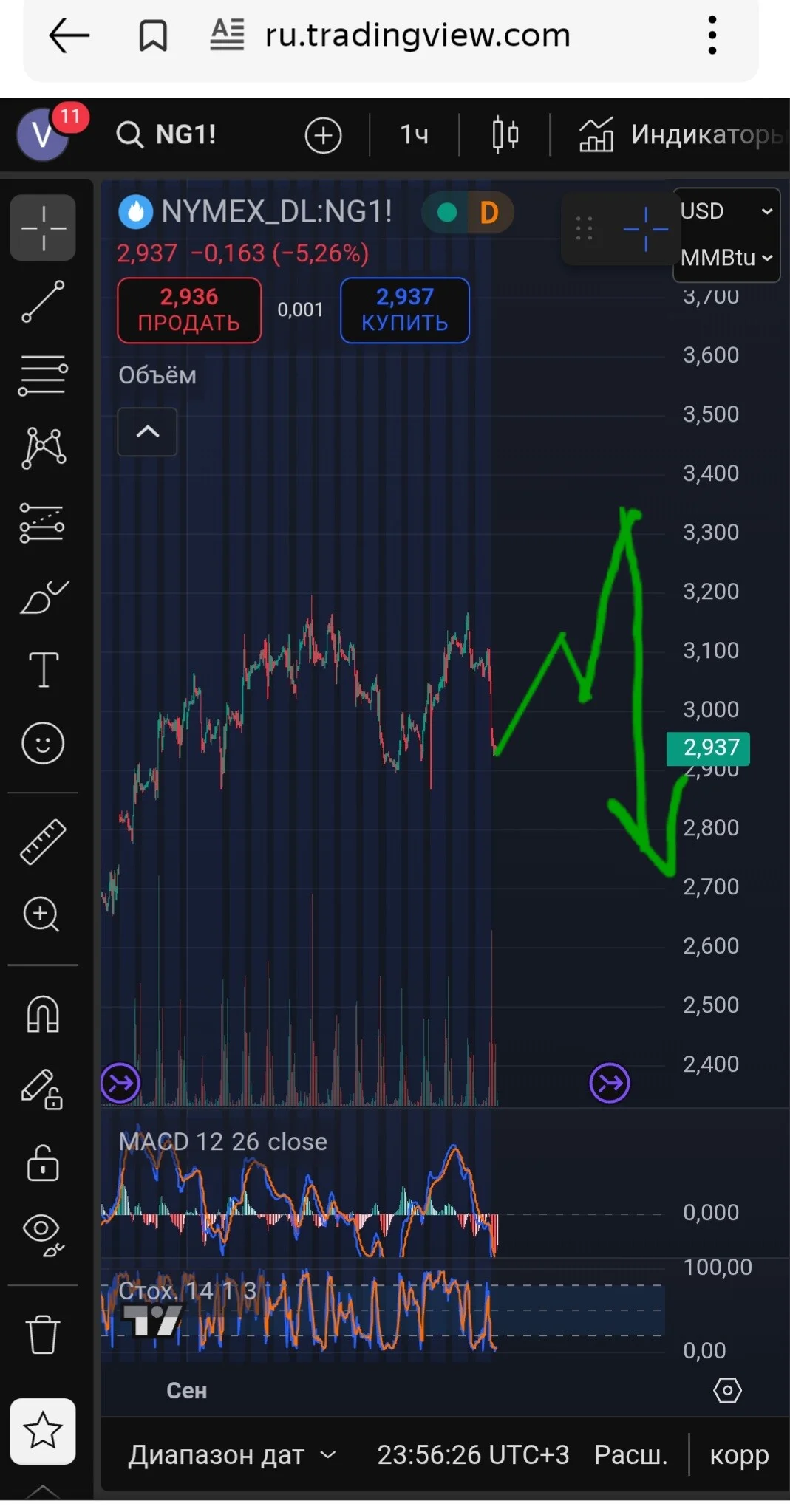Delete drawings with the trash icon

(43, 1334)
